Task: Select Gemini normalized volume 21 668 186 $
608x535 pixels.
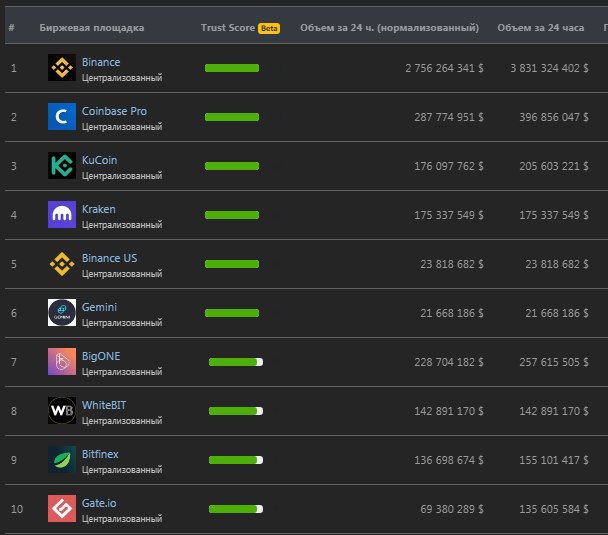Action: click(x=452, y=313)
